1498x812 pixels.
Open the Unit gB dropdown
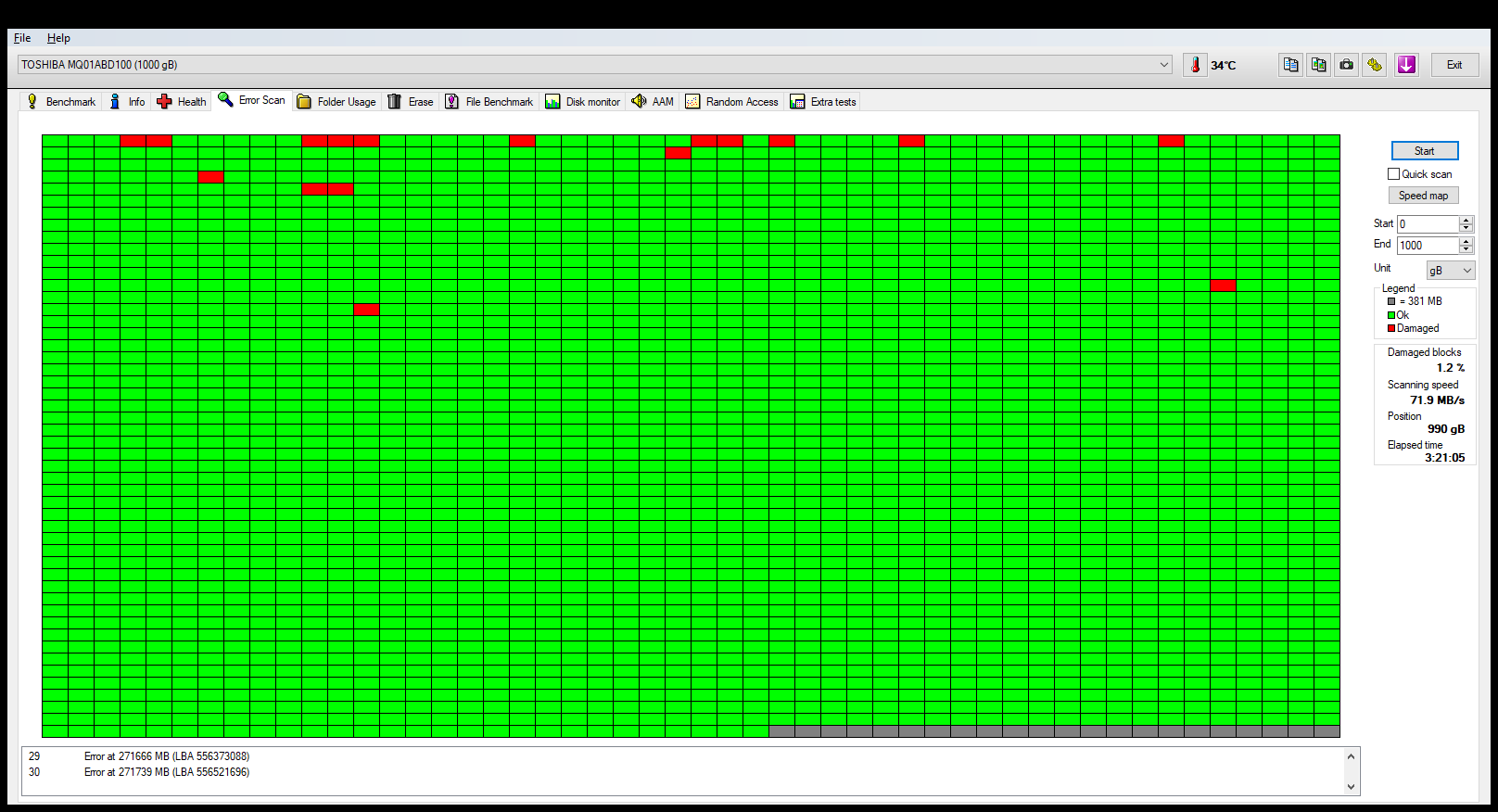tap(1450, 271)
